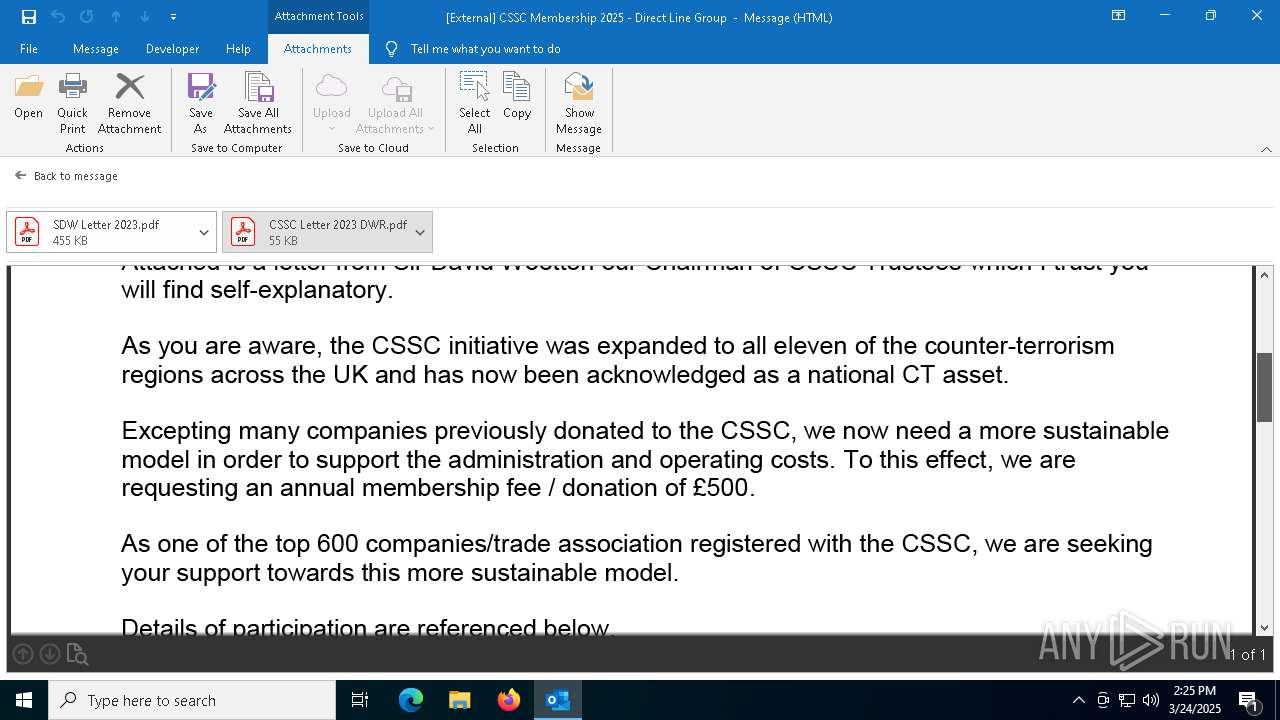Image resolution: width=1280 pixels, height=720 pixels.
Task: Click the taskbar search box
Action: [192, 700]
